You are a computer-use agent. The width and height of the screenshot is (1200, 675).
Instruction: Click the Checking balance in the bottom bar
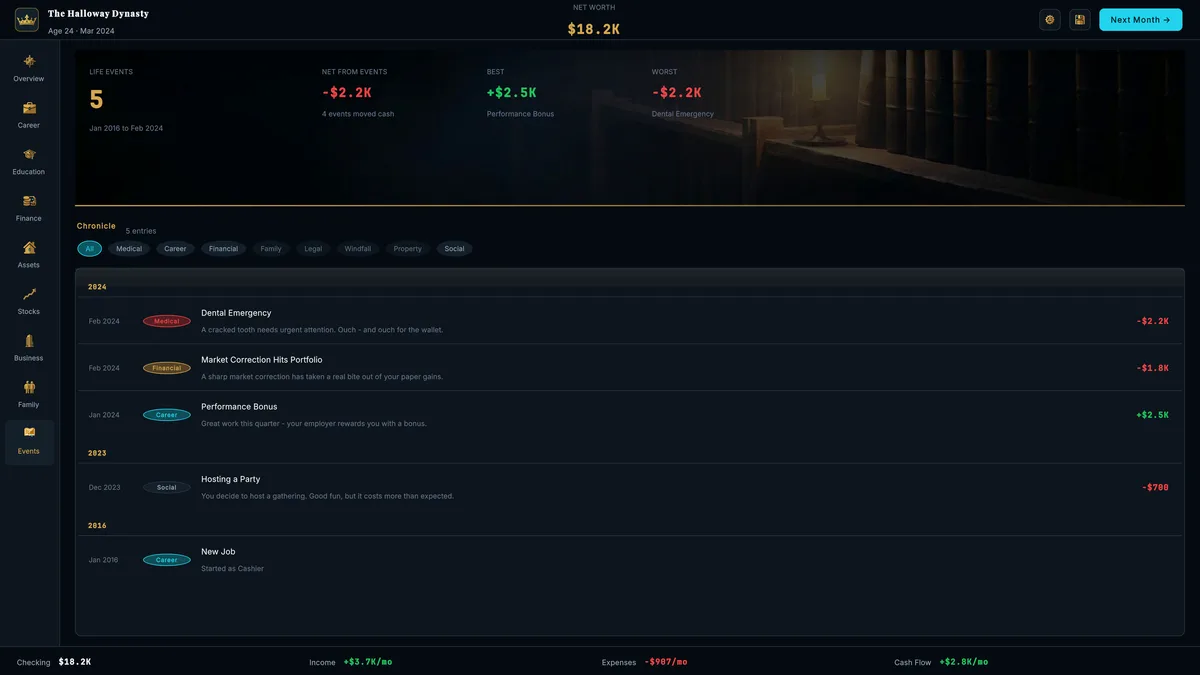click(75, 662)
